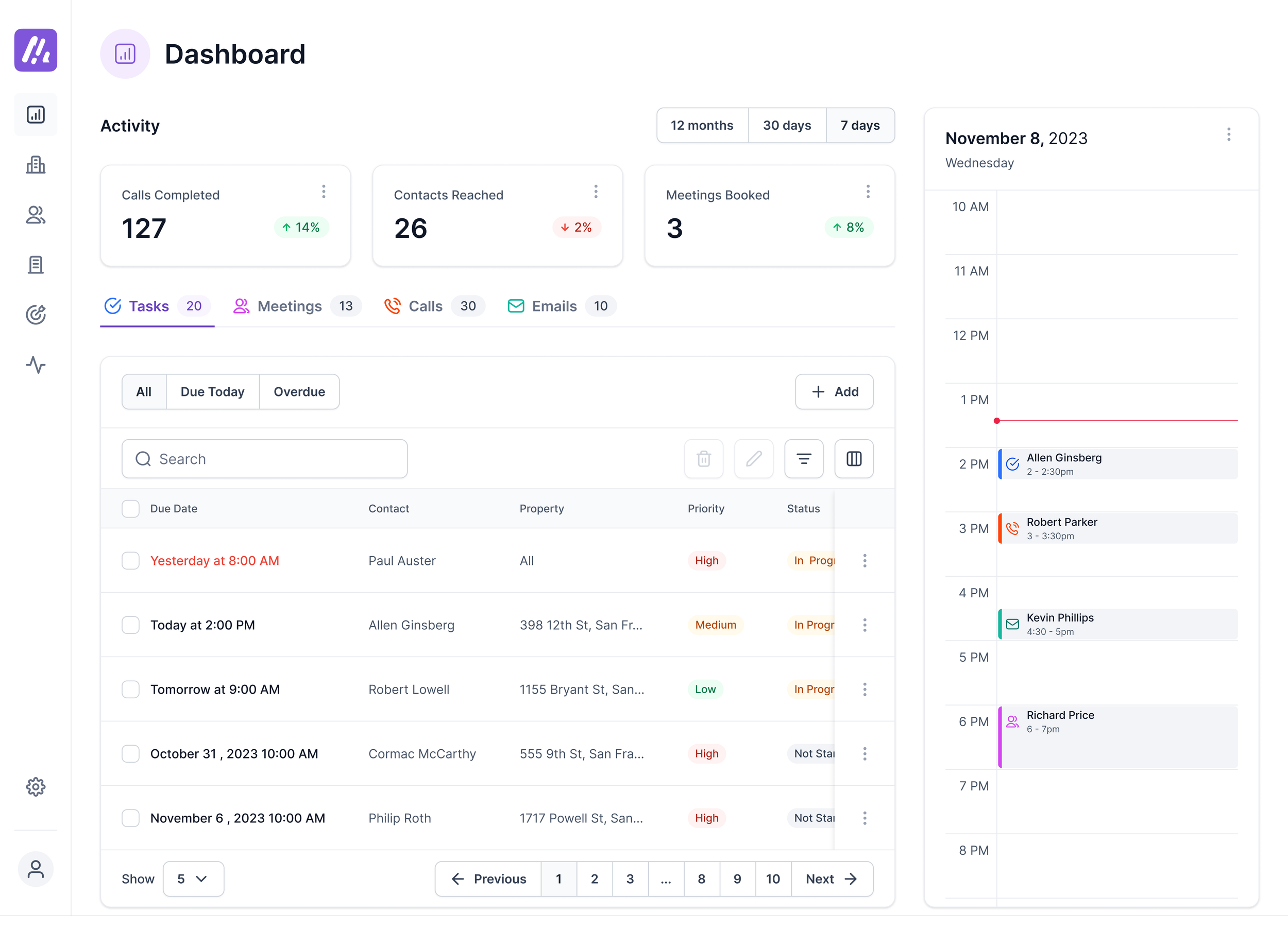The height and width of the screenshot is (930, 1288).
Task: Open Richard Price 6-7pm calendar event
Action: tap(1116, 736)
